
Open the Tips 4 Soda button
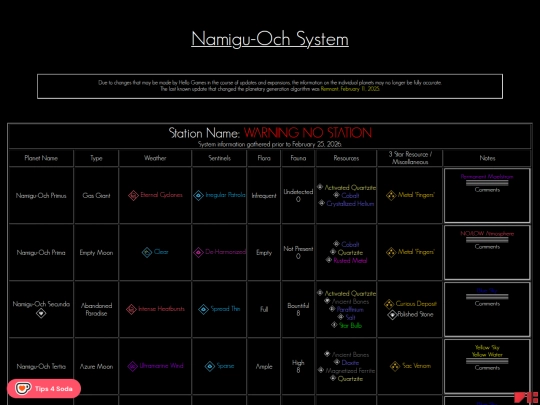(44, 388)
